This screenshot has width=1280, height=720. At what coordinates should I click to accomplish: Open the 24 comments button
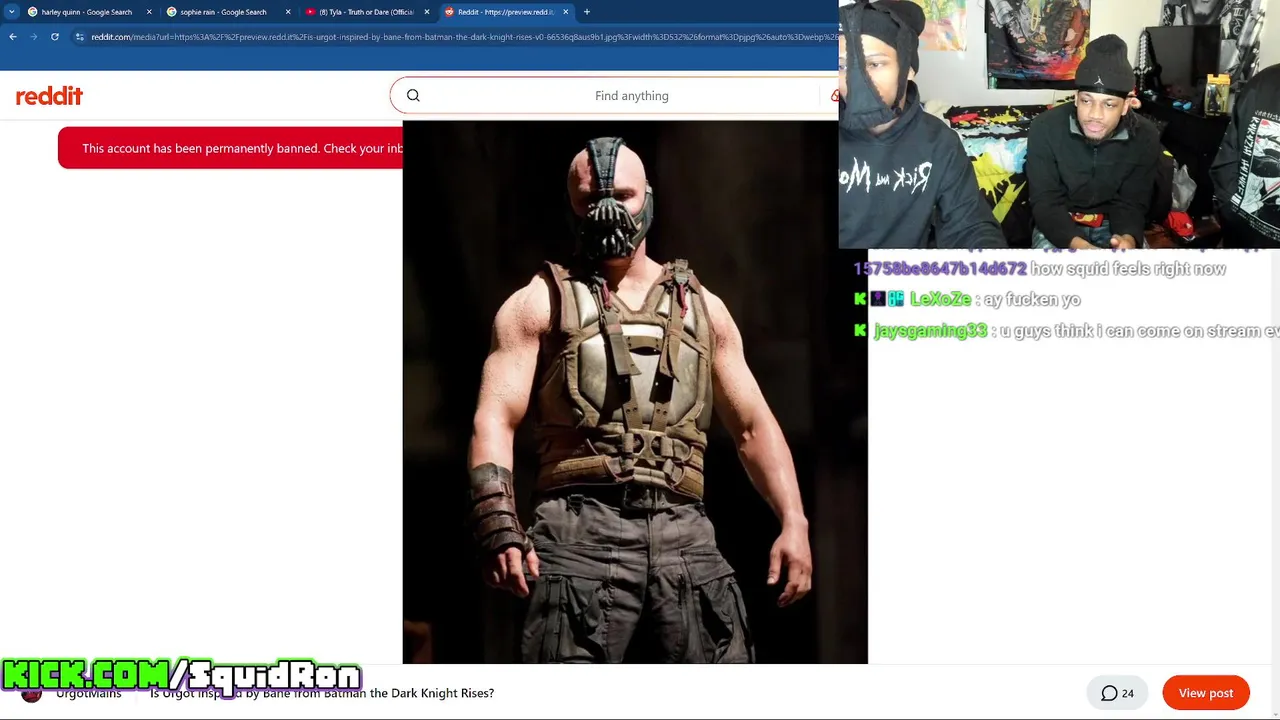(x=1117, y=693)
